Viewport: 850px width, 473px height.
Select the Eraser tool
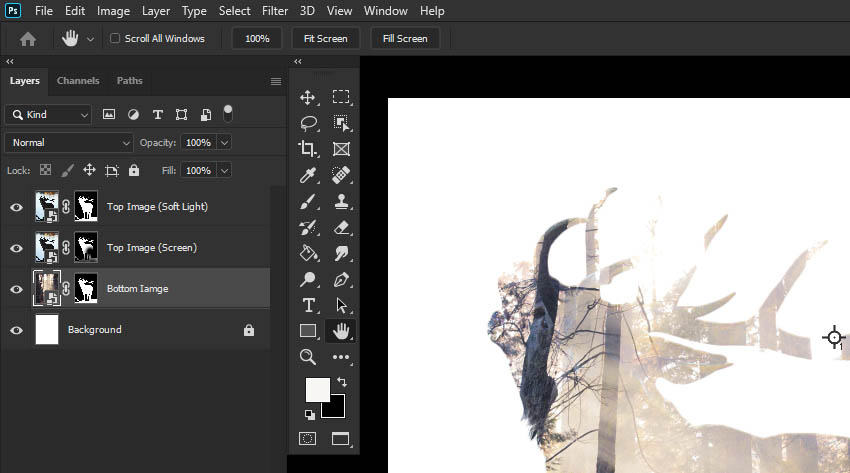pyautogui.click(x=341, y=228)
